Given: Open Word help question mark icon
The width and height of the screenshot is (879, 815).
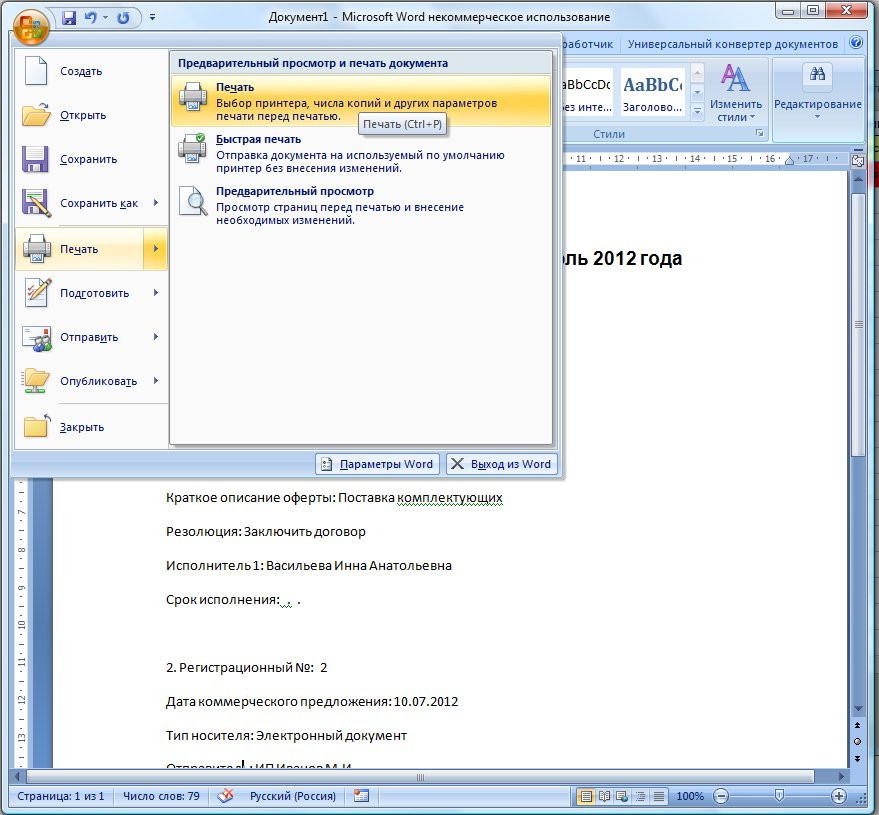Looking at the screenshot, I should 856,43.
